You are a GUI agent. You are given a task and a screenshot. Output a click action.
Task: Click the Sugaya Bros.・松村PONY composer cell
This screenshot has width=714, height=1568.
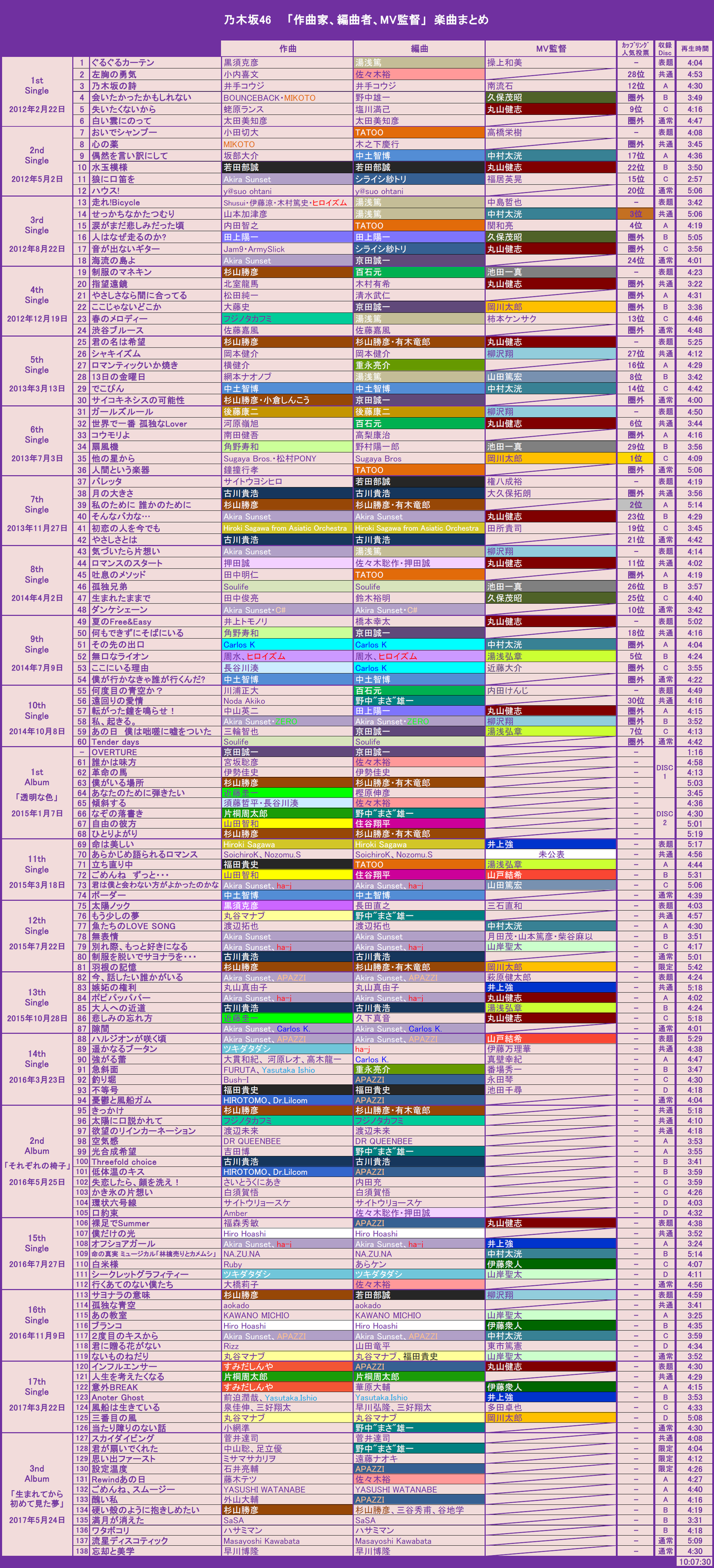[287, 459]
